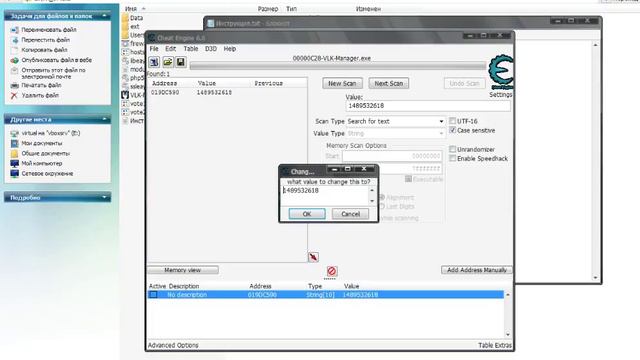Image resolution: width=640 pixels, height=360 pixels.
Task: Click the Type column header in the address table
Action: click(315, 286)
